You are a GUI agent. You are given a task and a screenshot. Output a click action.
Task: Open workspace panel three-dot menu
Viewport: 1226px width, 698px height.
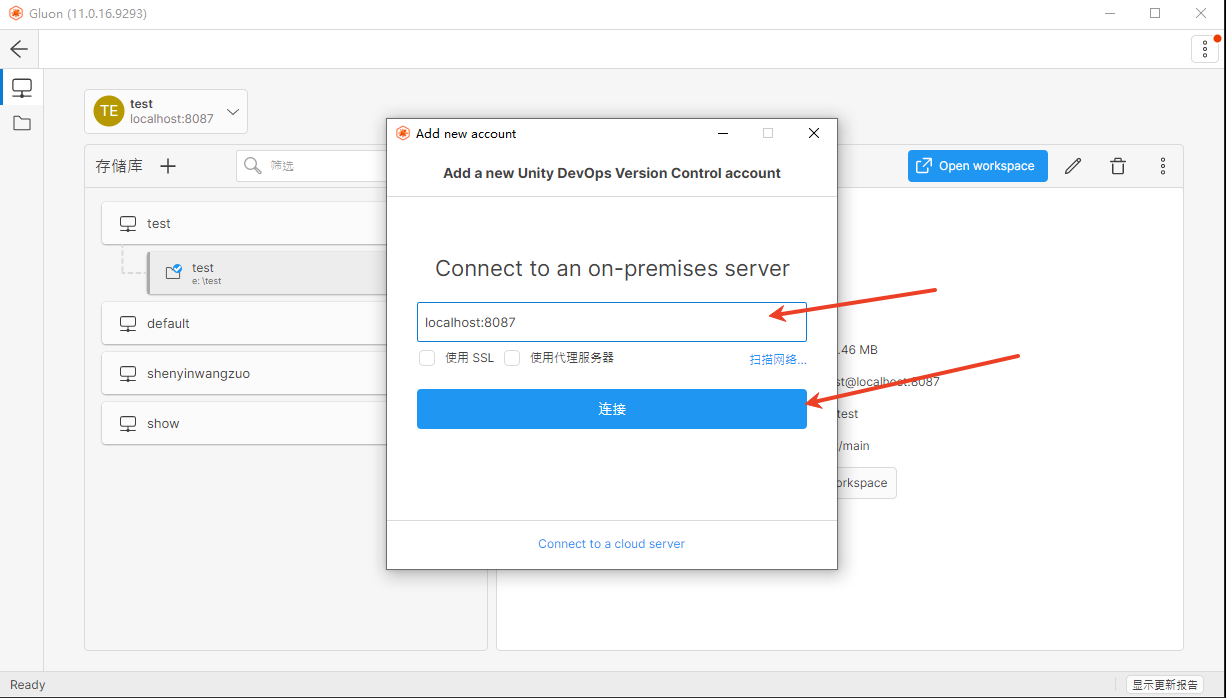(x=1162, y=166)
